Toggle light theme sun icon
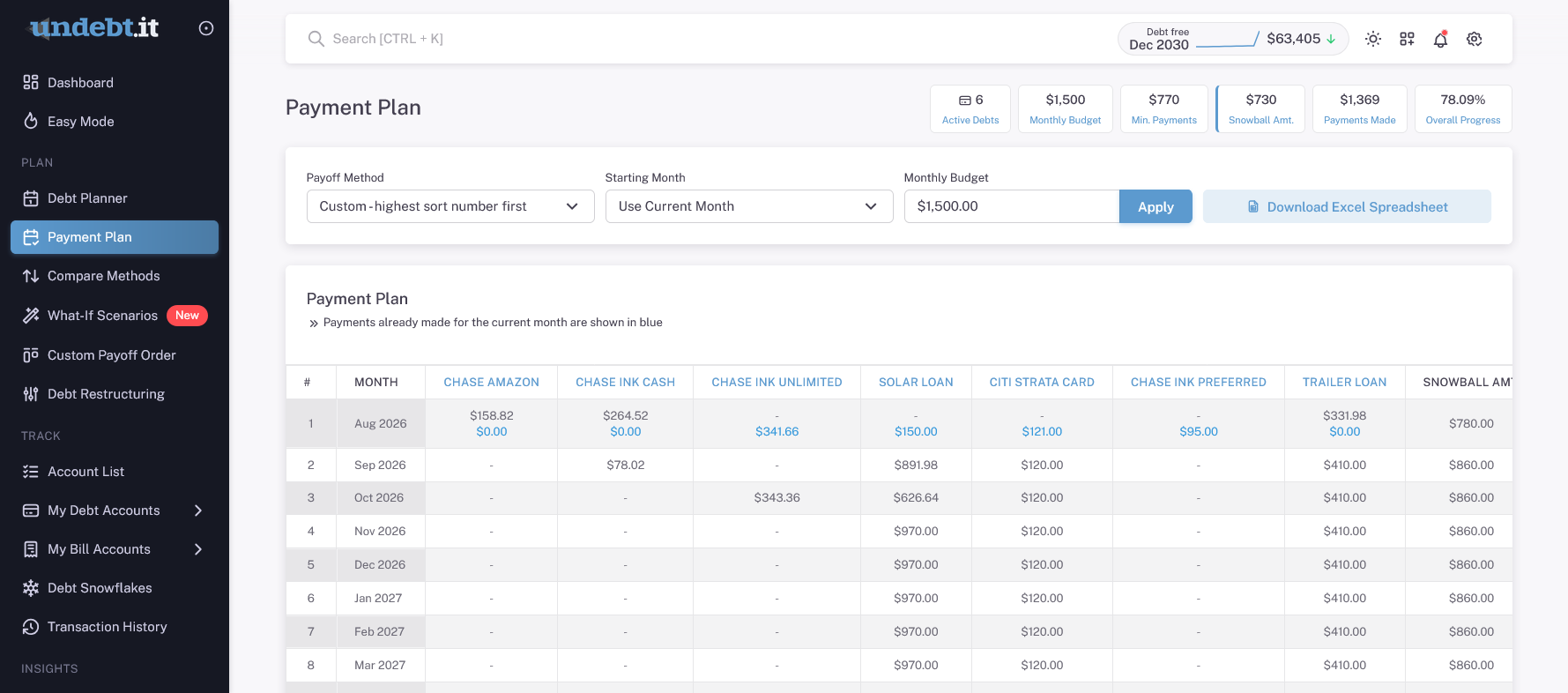The width and height of the screenshot is (1568, 693). [1373, 39]
